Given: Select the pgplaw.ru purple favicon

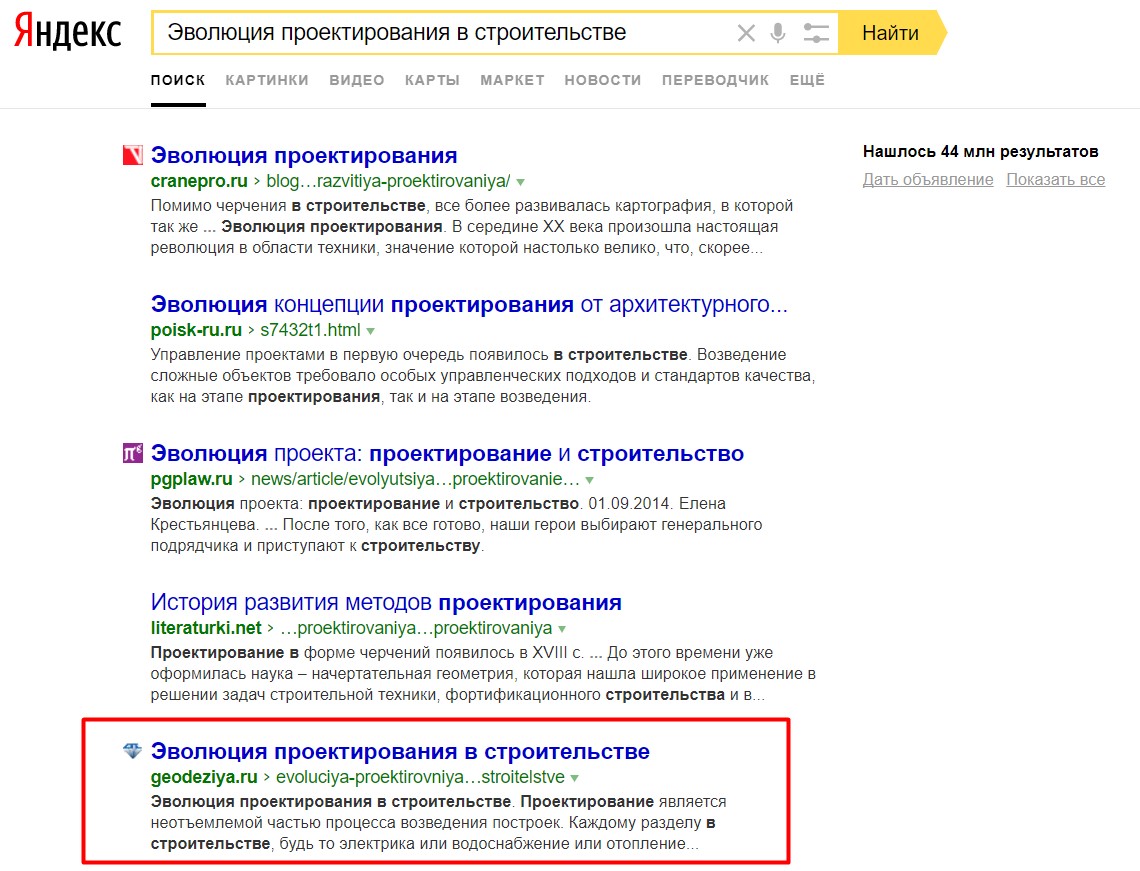Looking at the screenshot, I should [x=132, y=453].
